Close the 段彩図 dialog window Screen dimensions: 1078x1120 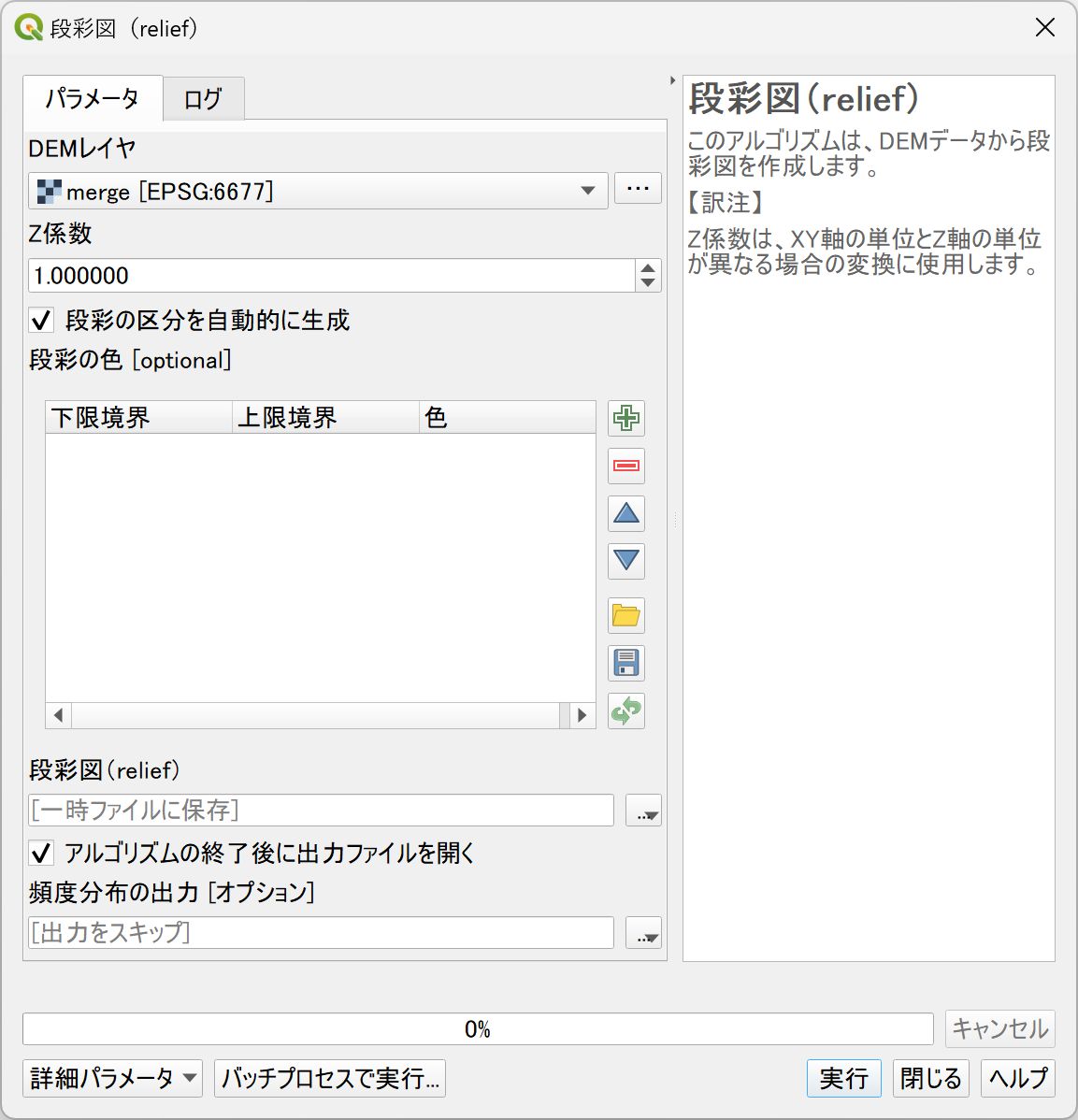coord(1045,27)
